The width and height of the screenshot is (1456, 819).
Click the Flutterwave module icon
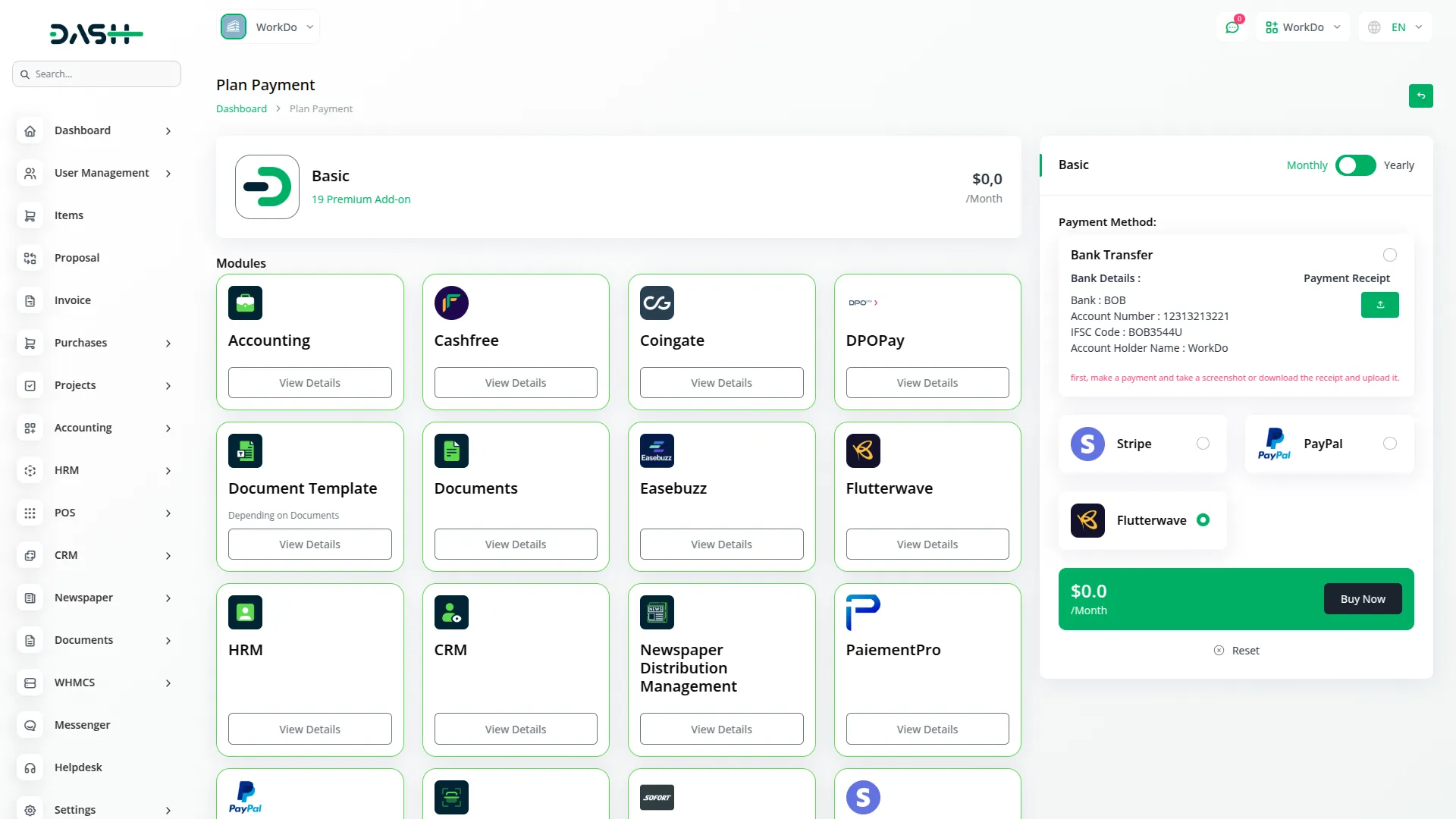point(863,450)
